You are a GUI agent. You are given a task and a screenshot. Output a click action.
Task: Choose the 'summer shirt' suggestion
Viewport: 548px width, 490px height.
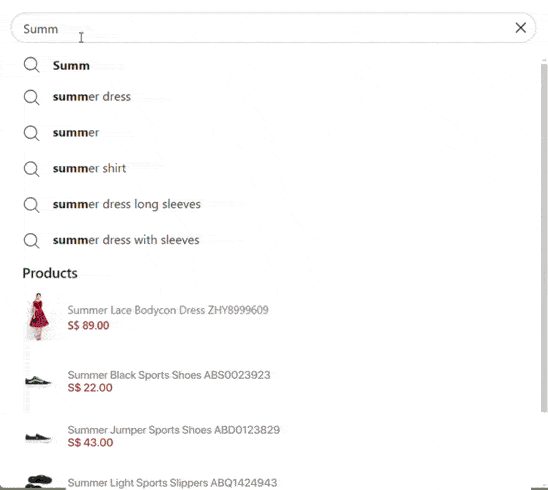pos(89,168)
